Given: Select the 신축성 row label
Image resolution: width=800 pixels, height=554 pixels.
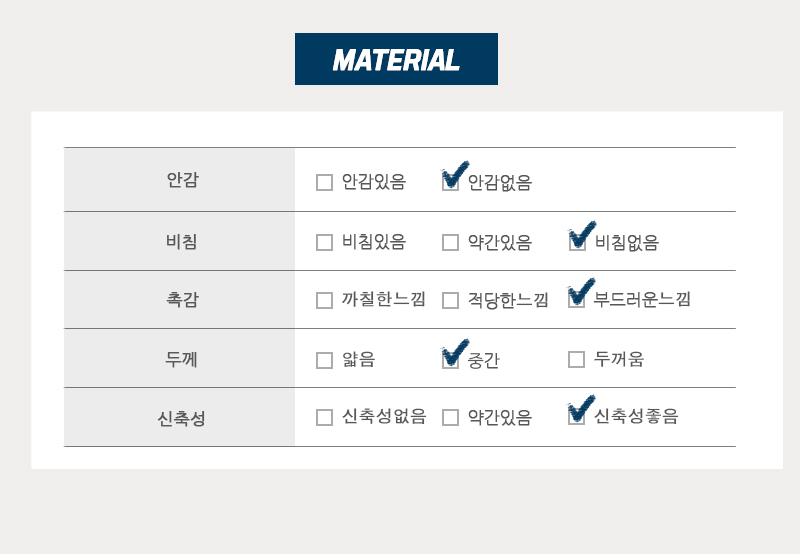Looking at the screenshot, I should point(181,418).
